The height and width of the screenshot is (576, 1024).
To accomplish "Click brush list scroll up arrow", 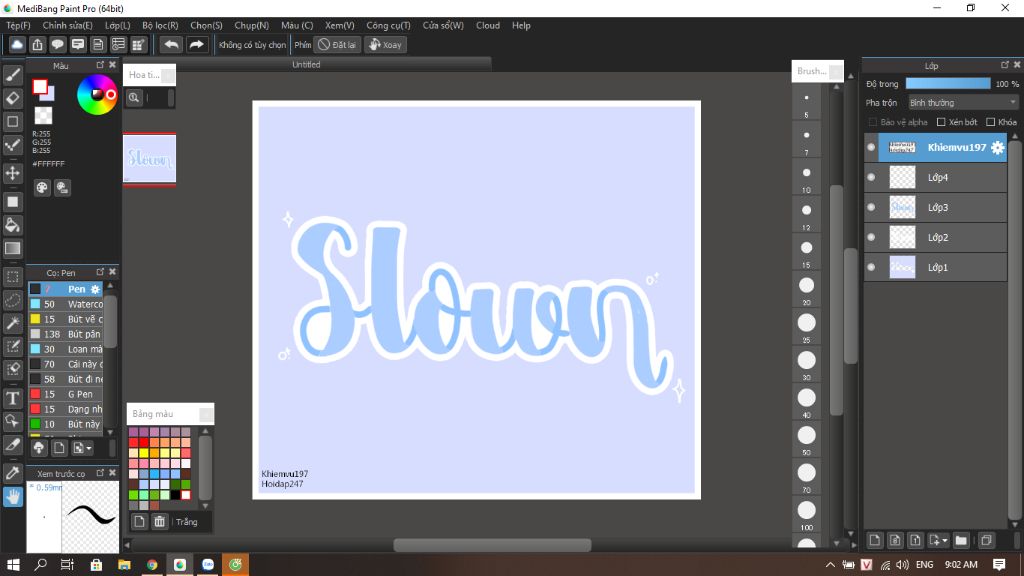I will (x=110, y=286).
